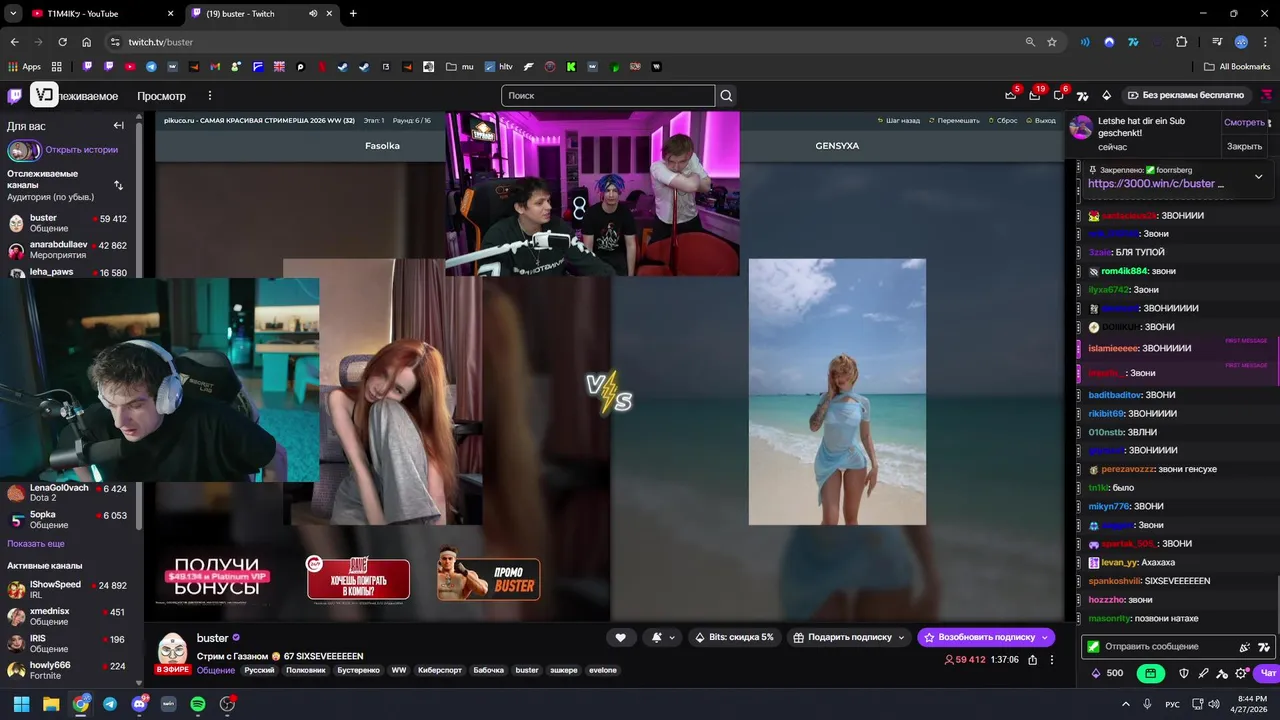The height and width of the screenshot is (720, 1280).
Task: Open emote picker in chat input
Action: (x=1245, y=647)
